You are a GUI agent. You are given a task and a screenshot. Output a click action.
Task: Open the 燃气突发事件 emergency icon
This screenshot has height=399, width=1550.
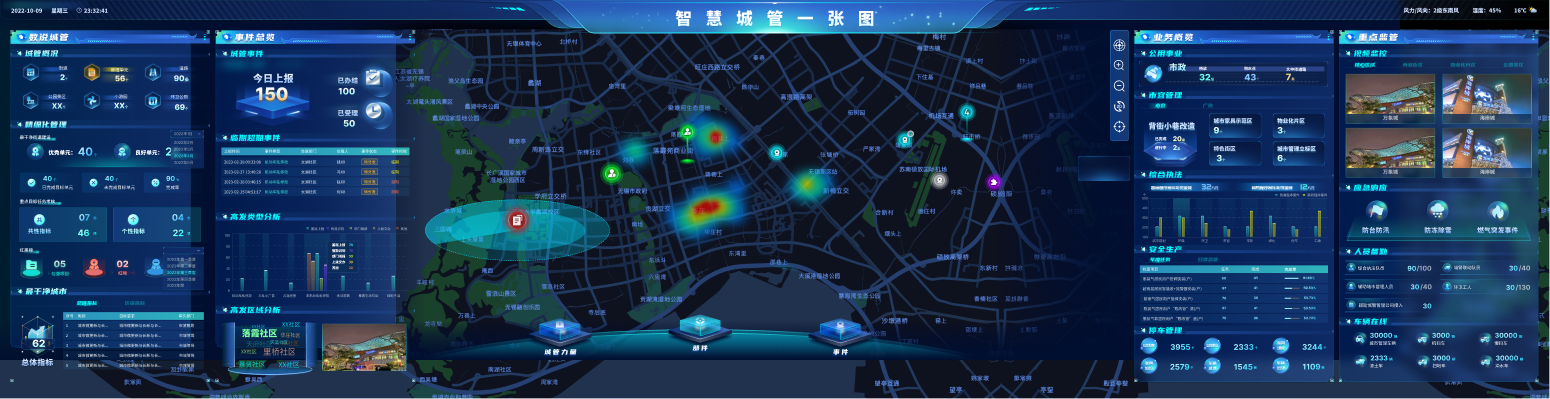[x=1497, y=210]
